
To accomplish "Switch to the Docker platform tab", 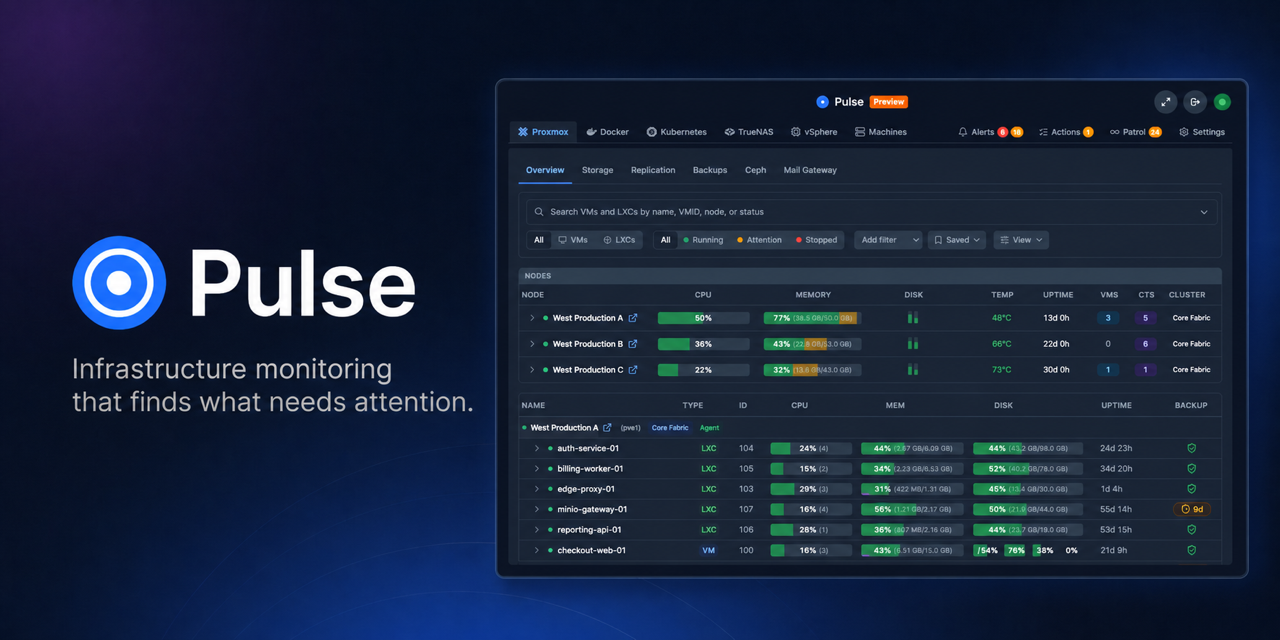I will (x=608, y=132).
